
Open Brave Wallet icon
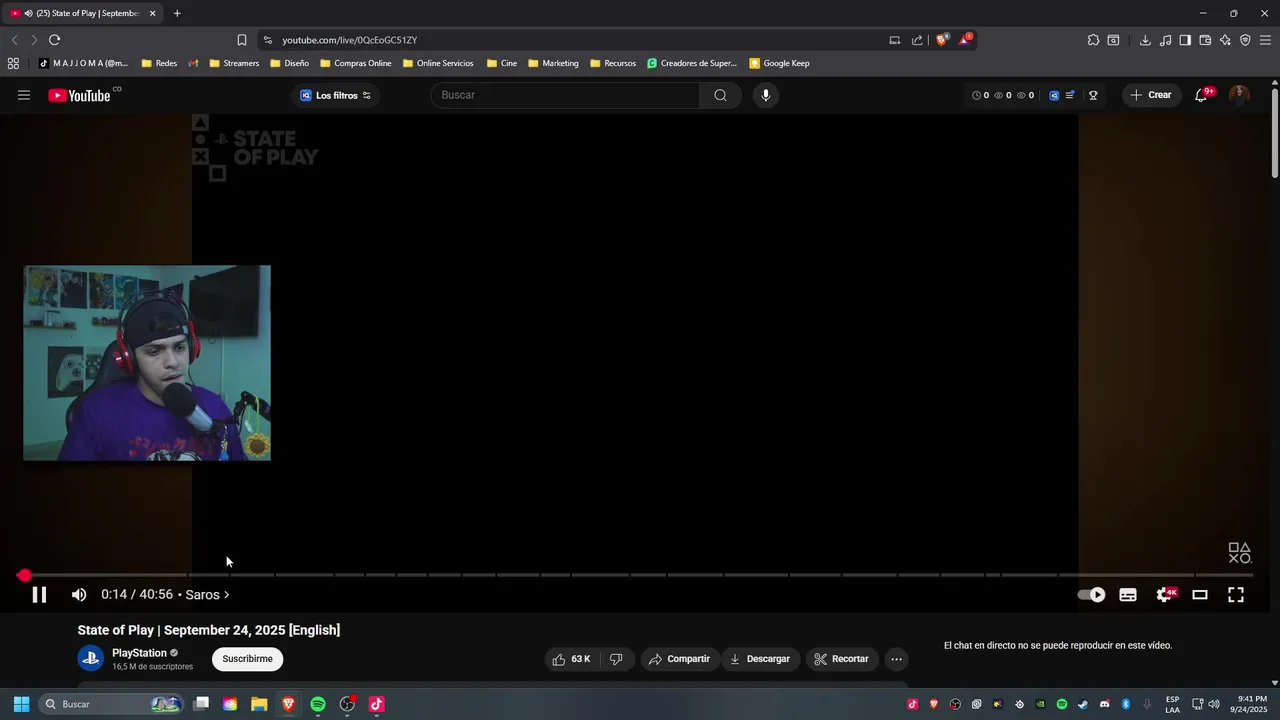click(x=1205, y=40)
